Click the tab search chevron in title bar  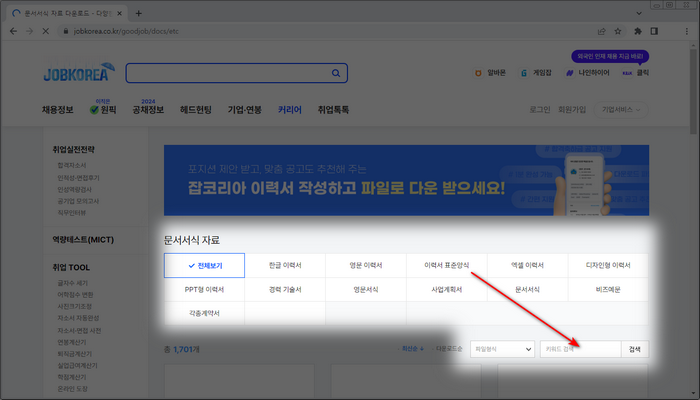click(x=639, y=13)
